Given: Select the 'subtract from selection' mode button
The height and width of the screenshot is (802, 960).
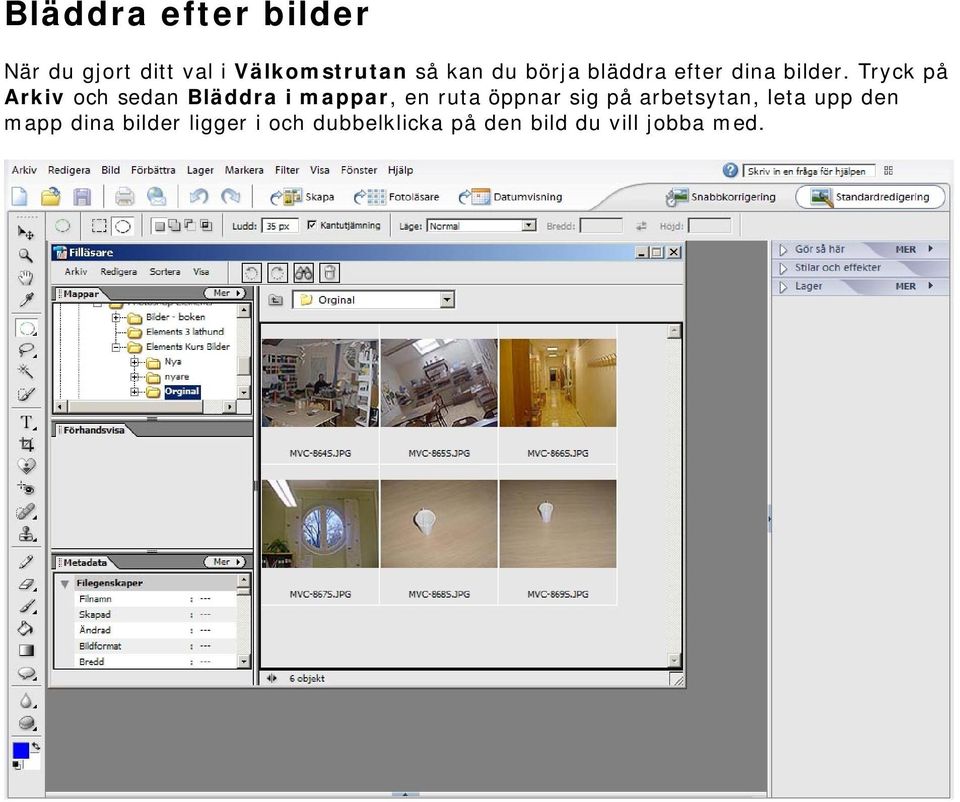Looking at the screenshot, I should click(190, 225).
